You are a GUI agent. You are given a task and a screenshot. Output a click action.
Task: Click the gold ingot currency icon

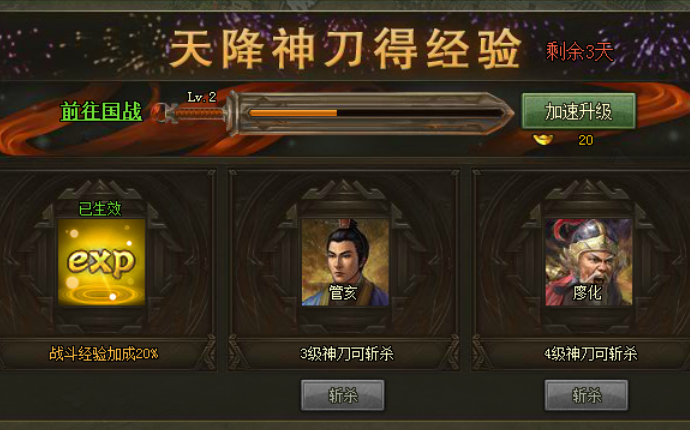tap(543, 140)
